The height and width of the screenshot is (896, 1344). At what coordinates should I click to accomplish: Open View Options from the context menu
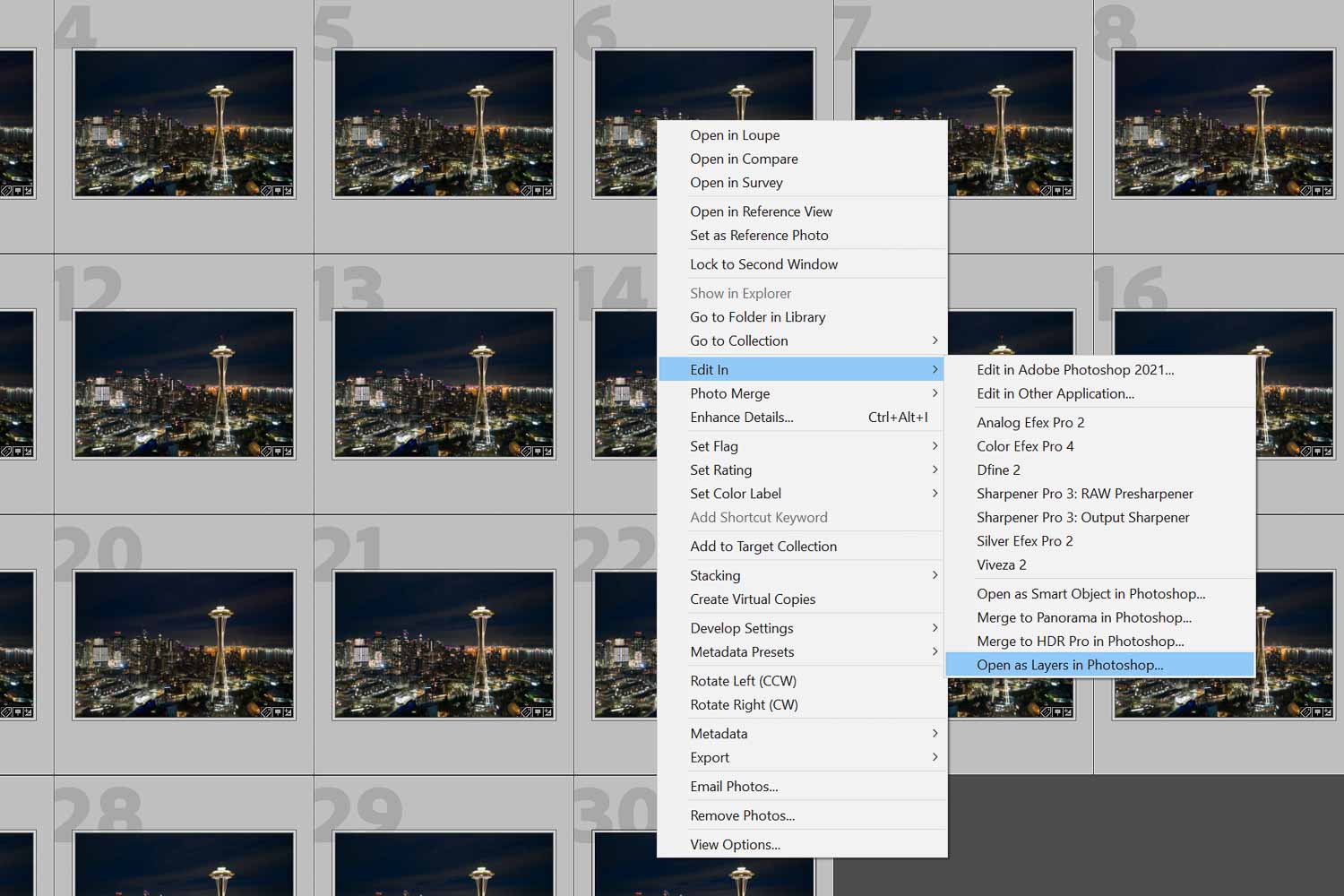[x=802, y=845]
